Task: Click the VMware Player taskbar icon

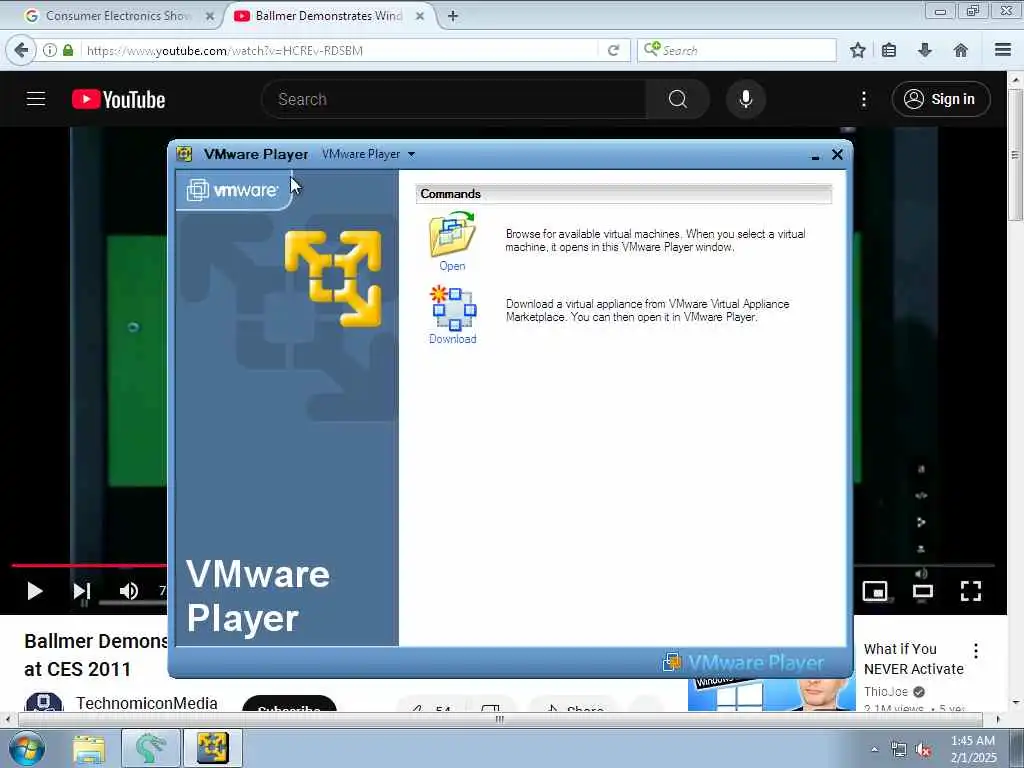Action: tap(212, 748)
